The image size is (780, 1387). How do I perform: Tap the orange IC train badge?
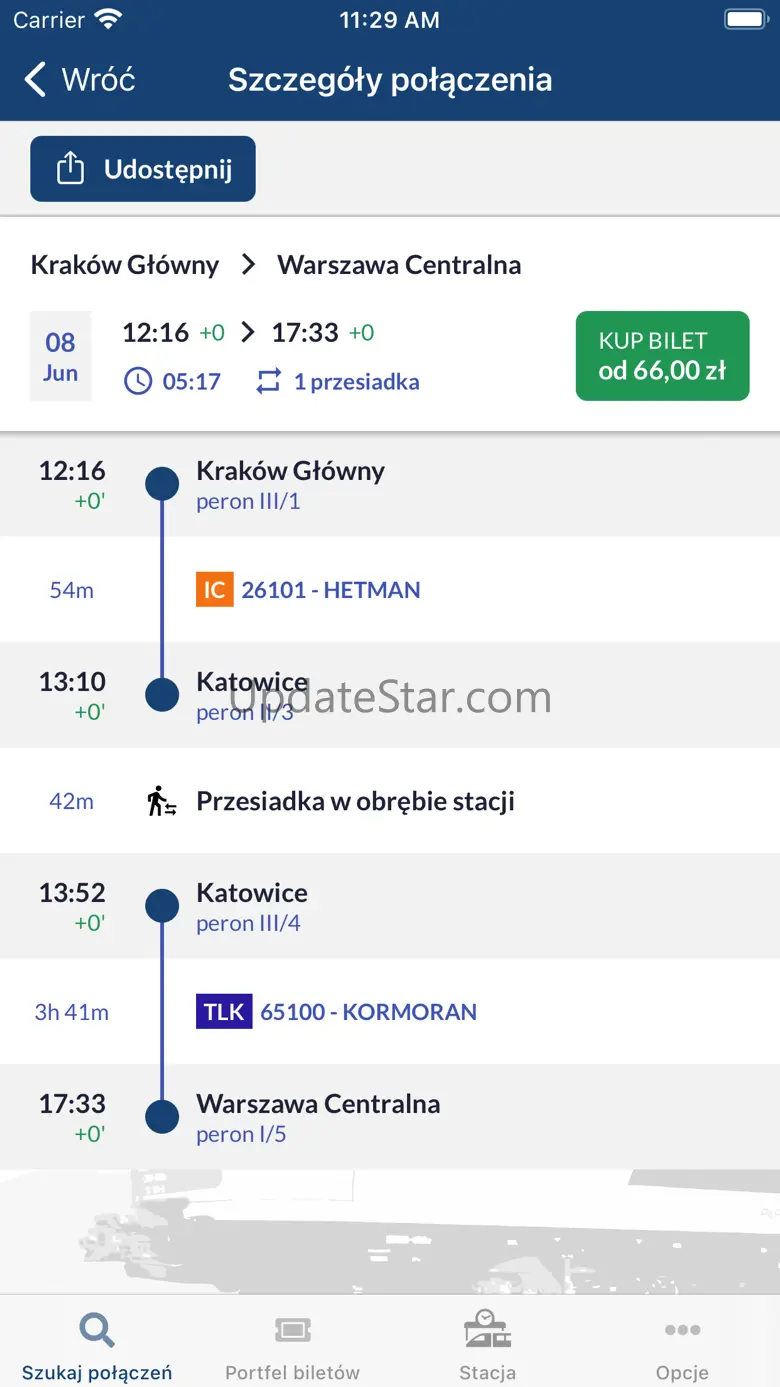pos(214,590)
